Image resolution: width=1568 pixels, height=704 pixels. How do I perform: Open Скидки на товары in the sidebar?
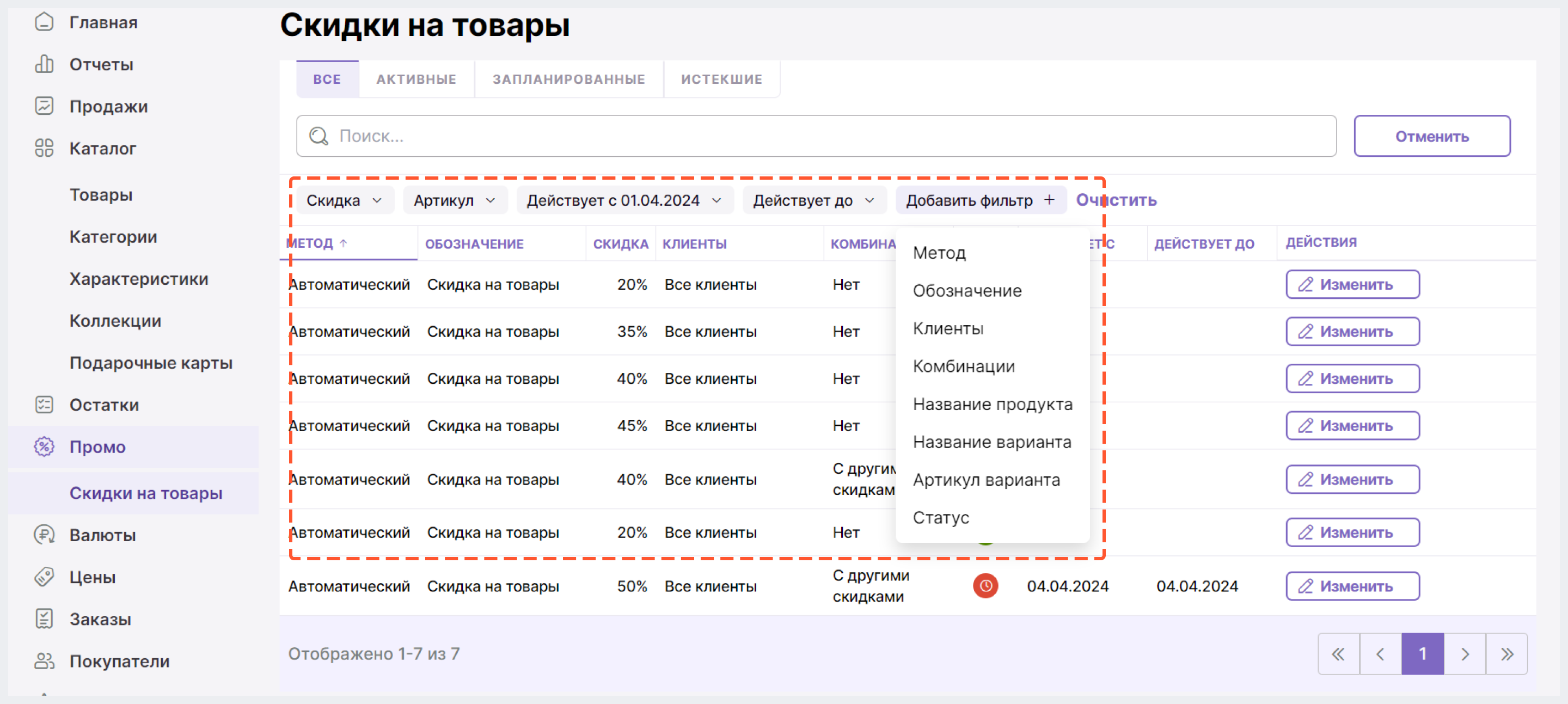click(x=145, y=493)
